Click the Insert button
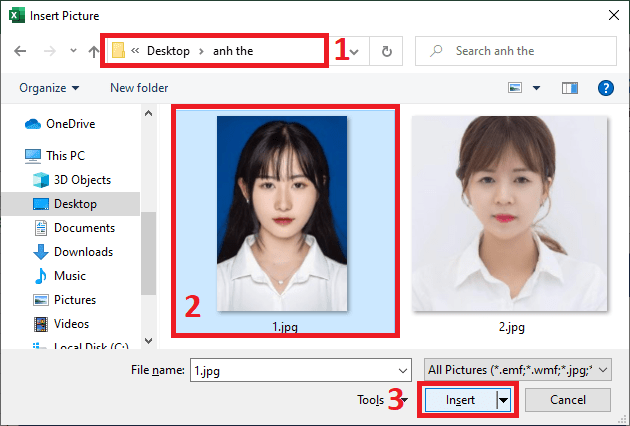Screen dimensions: 630x426 coord(460,400)
